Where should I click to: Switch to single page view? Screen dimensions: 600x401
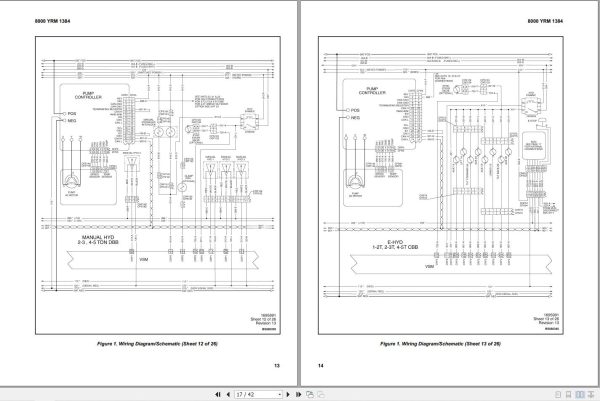[x=558, y=394]
